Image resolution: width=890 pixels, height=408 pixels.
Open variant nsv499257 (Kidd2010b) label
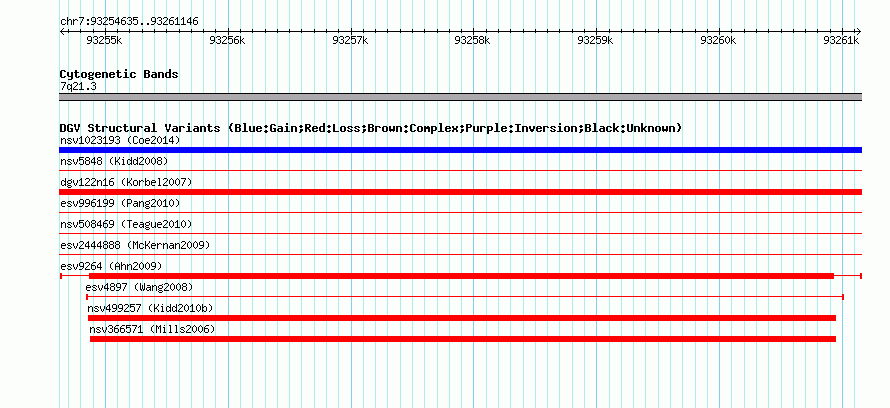click(x=150, y=308)
